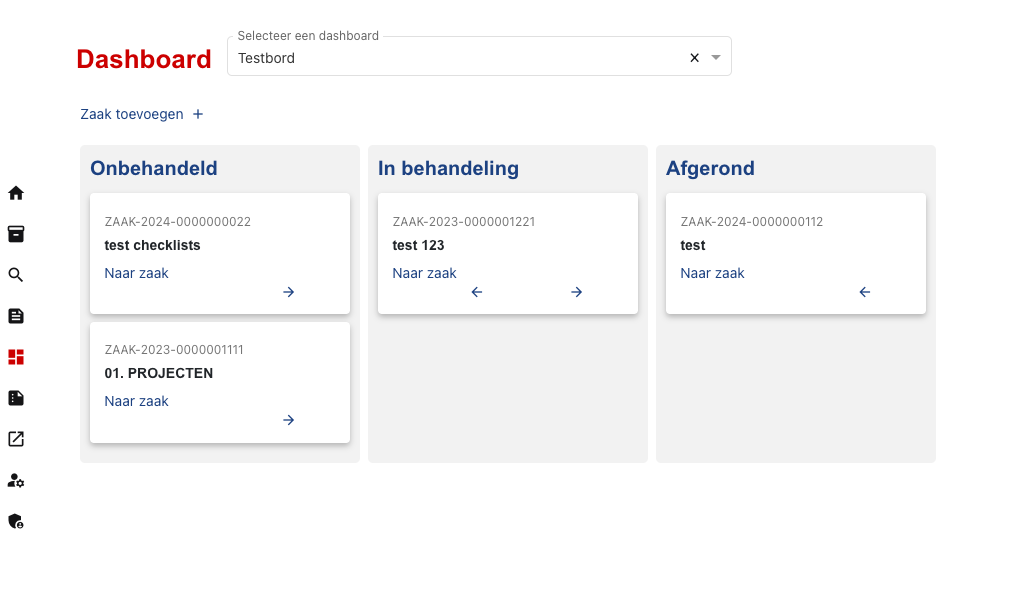The height and width of the screenshot is (616, 1027).
Task: Open Naar zaak for '01. PROJECTEN'
Action: click(136, 401)
